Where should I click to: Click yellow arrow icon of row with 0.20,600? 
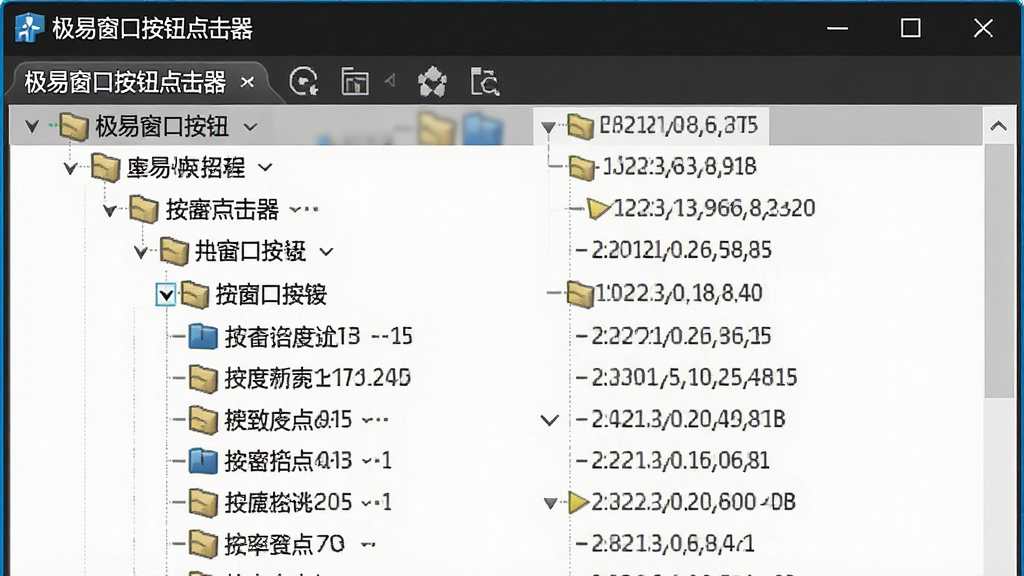(x=578, y=502)
